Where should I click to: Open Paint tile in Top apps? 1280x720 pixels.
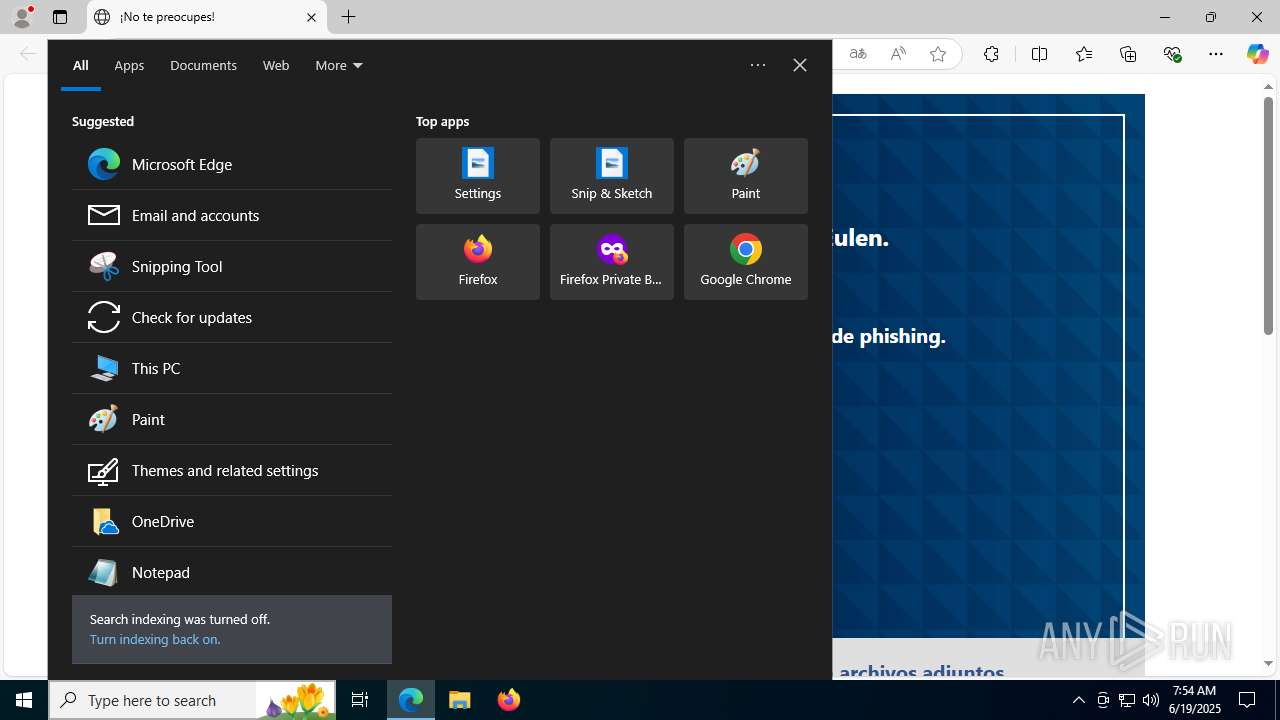[x=746, y=176]
